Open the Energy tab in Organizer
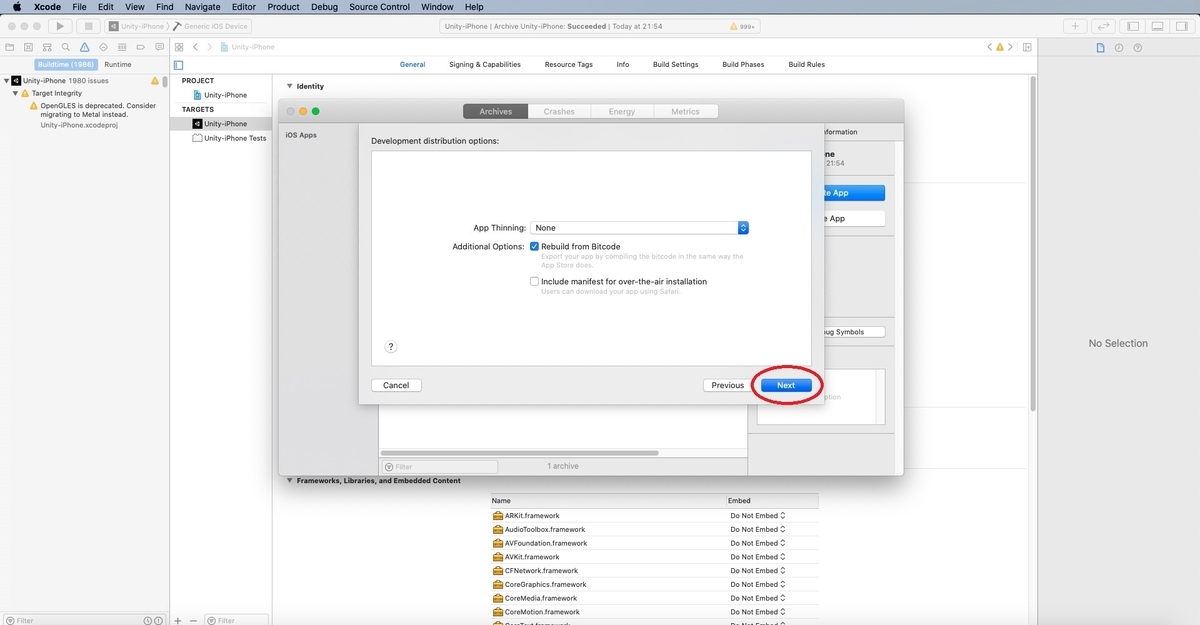This screenshot has width=1200, height=625. pyautogui.click(x=622, y=112)
